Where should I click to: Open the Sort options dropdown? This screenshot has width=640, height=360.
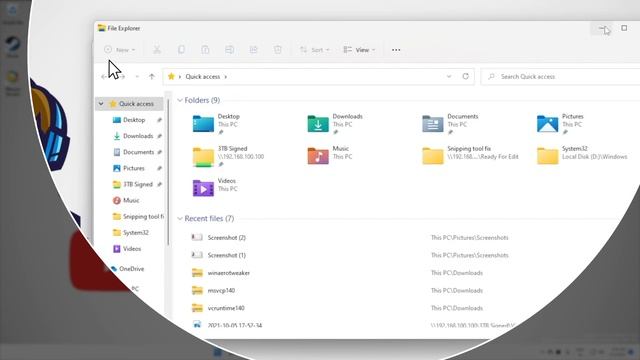point(315,50)
